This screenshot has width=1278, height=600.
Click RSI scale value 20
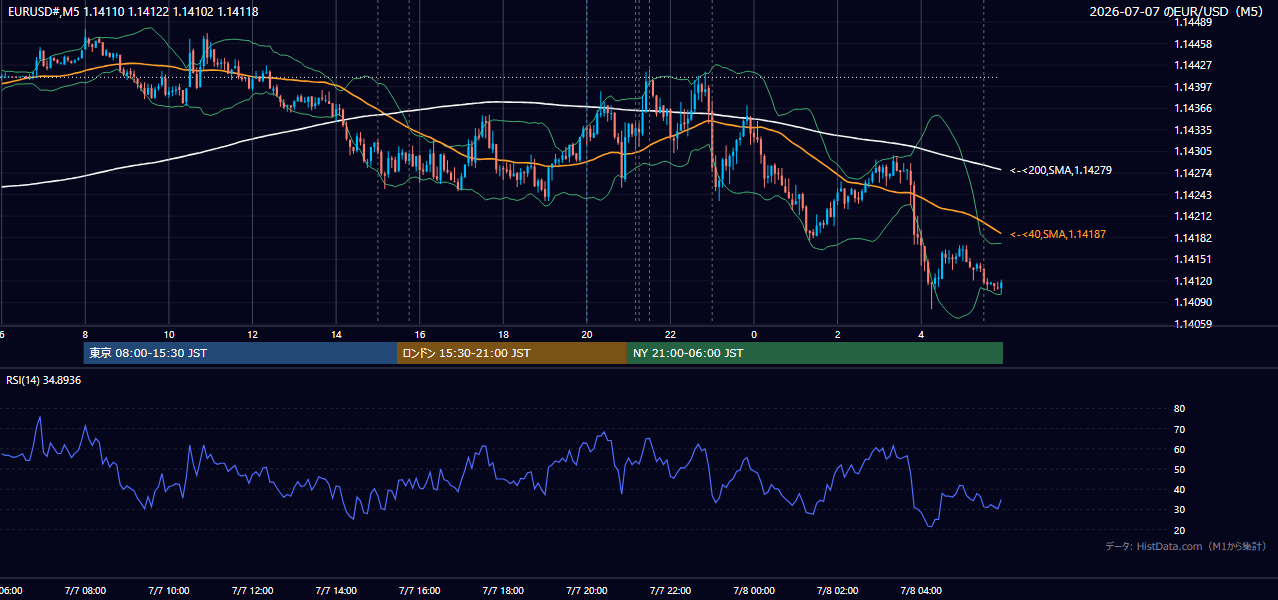(1179, 530)
